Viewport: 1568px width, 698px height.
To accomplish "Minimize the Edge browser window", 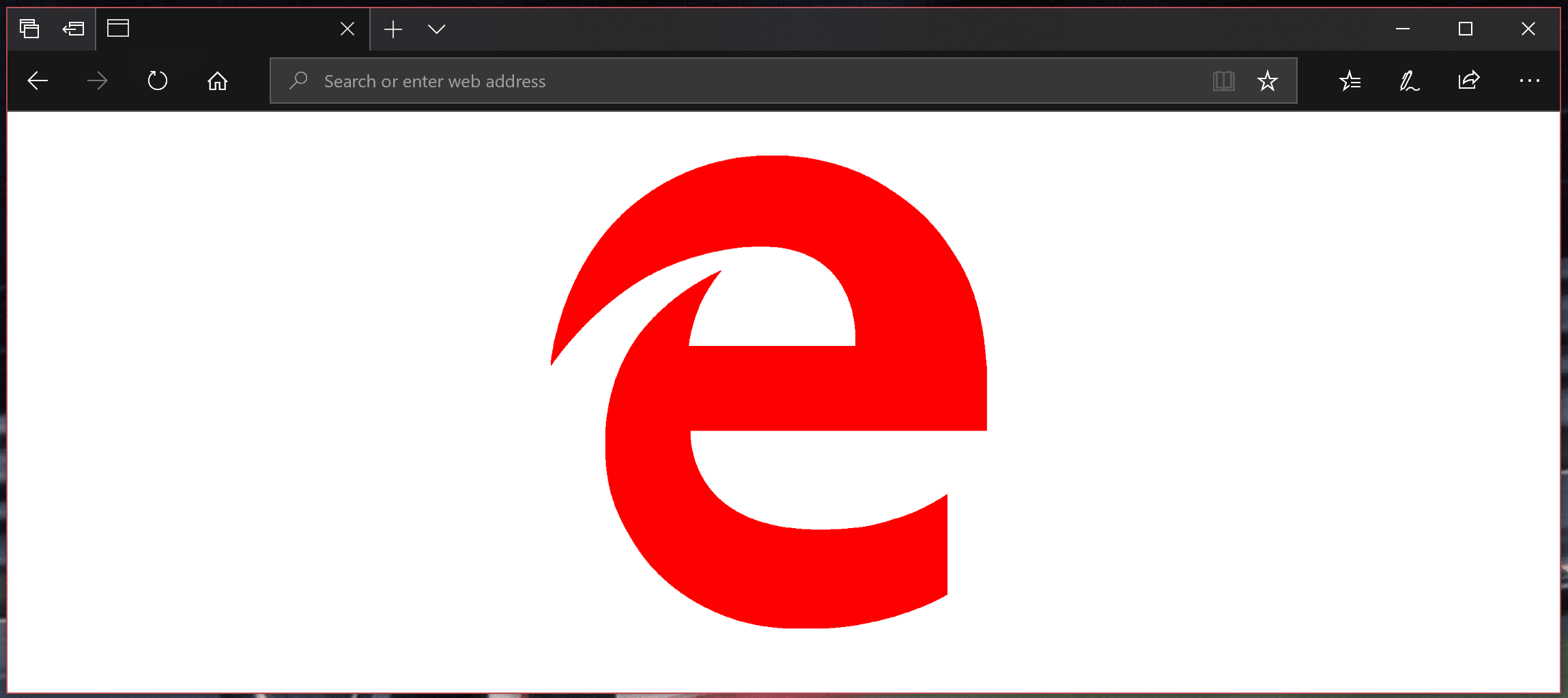I will coord(1403,29).
